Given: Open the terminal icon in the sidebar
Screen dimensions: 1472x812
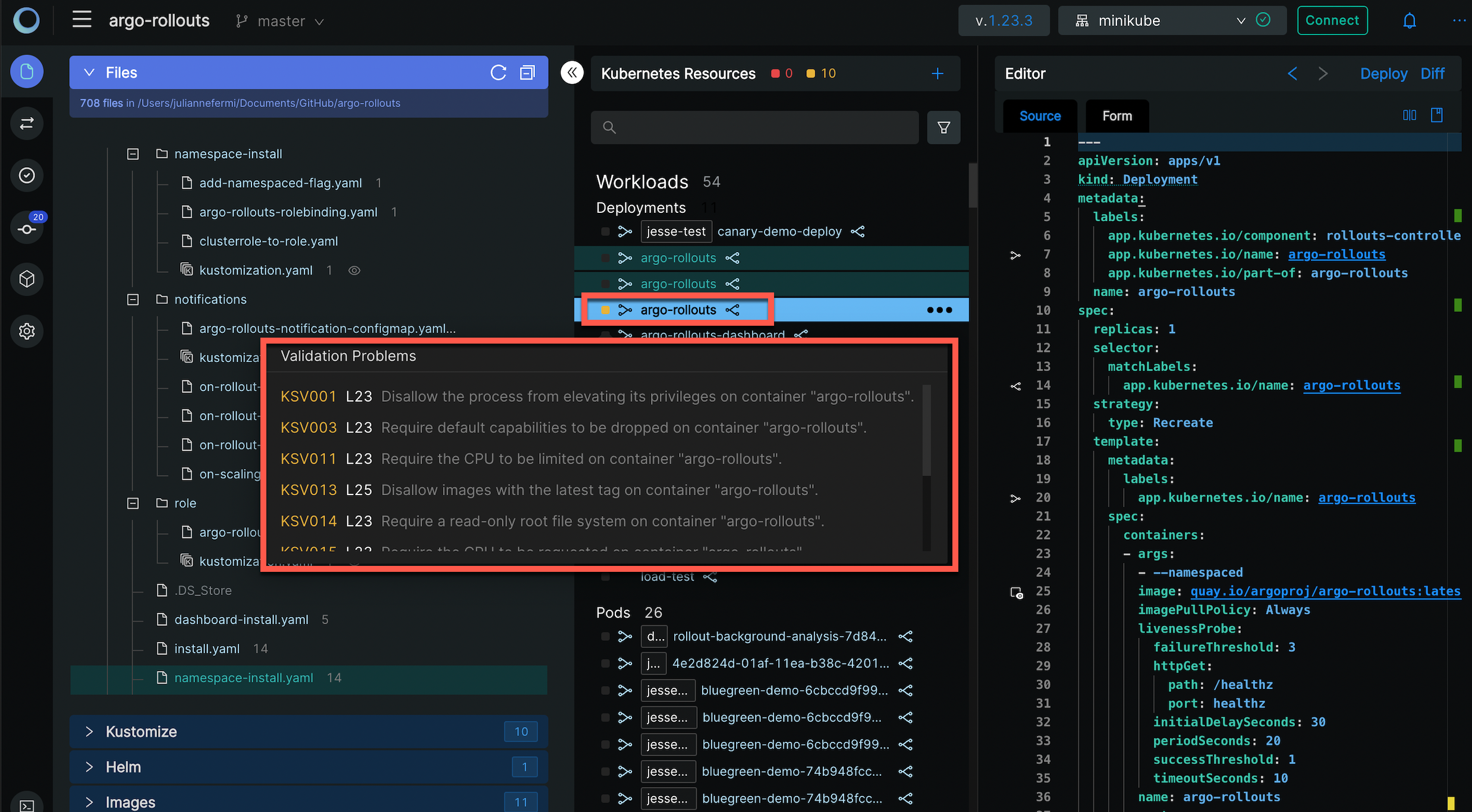Looking at the screenshot, I should (x=27, y=805).
